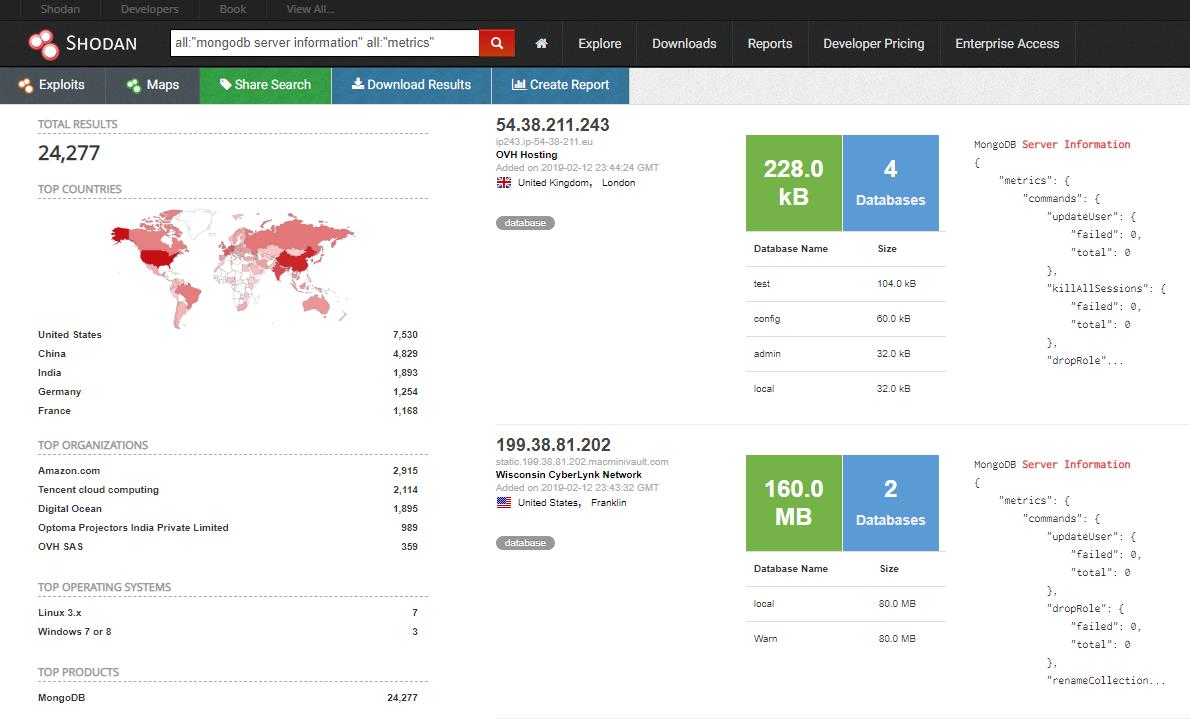Image resolution: width=1190 pixels, height=722 pixels.
Task: Open Maps from the toolbar
Action: point(153,85)
